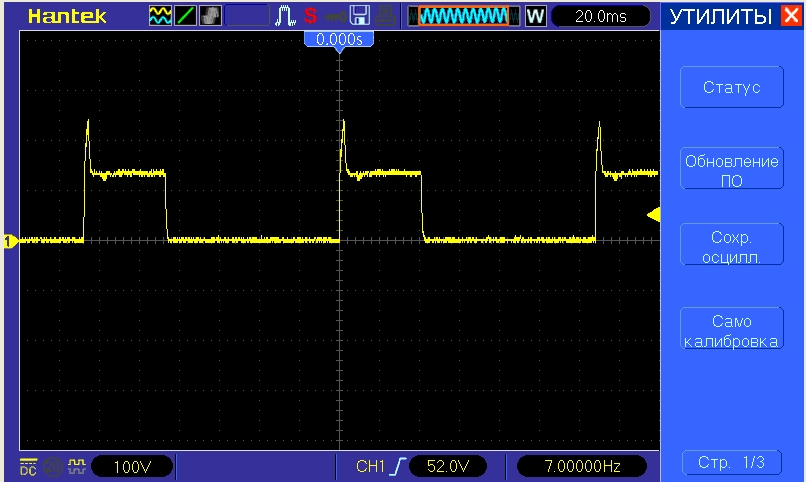Click the yellow trigger level arrow marker
The image size is (806, 482).
653,214
